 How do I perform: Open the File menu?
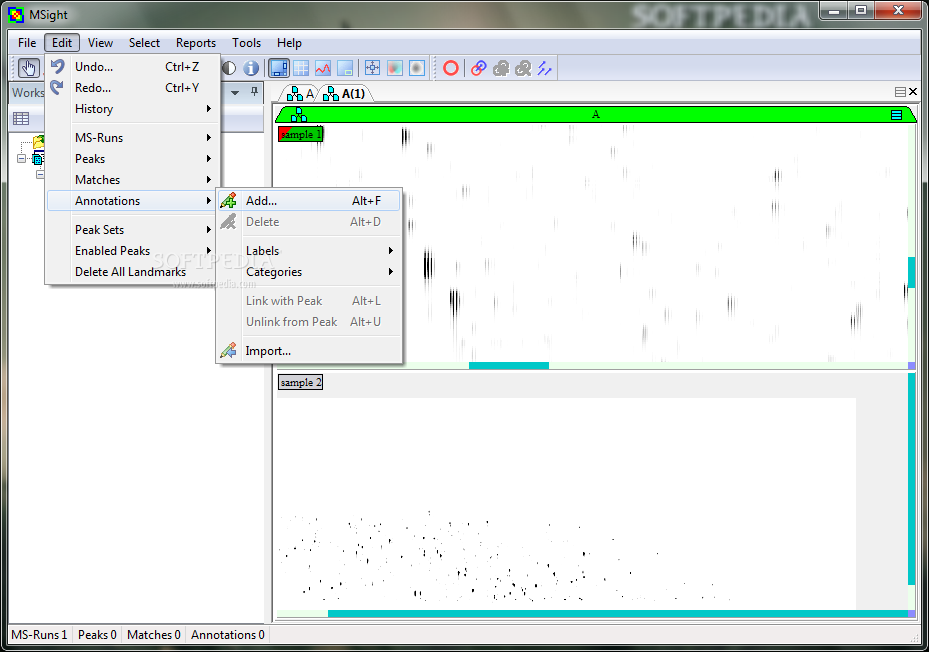[27, 43]
